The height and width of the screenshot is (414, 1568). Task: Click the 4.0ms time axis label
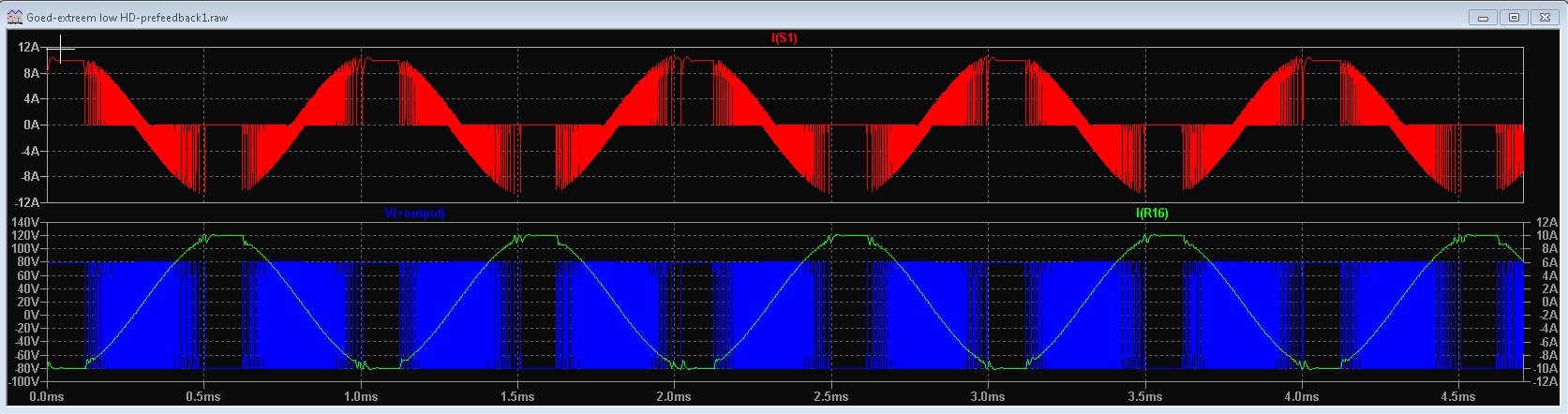click(x=1301, y=397)
